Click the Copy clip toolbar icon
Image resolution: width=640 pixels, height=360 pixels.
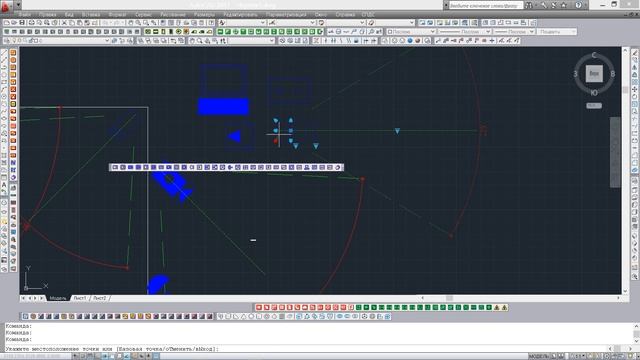coord(71,22)
